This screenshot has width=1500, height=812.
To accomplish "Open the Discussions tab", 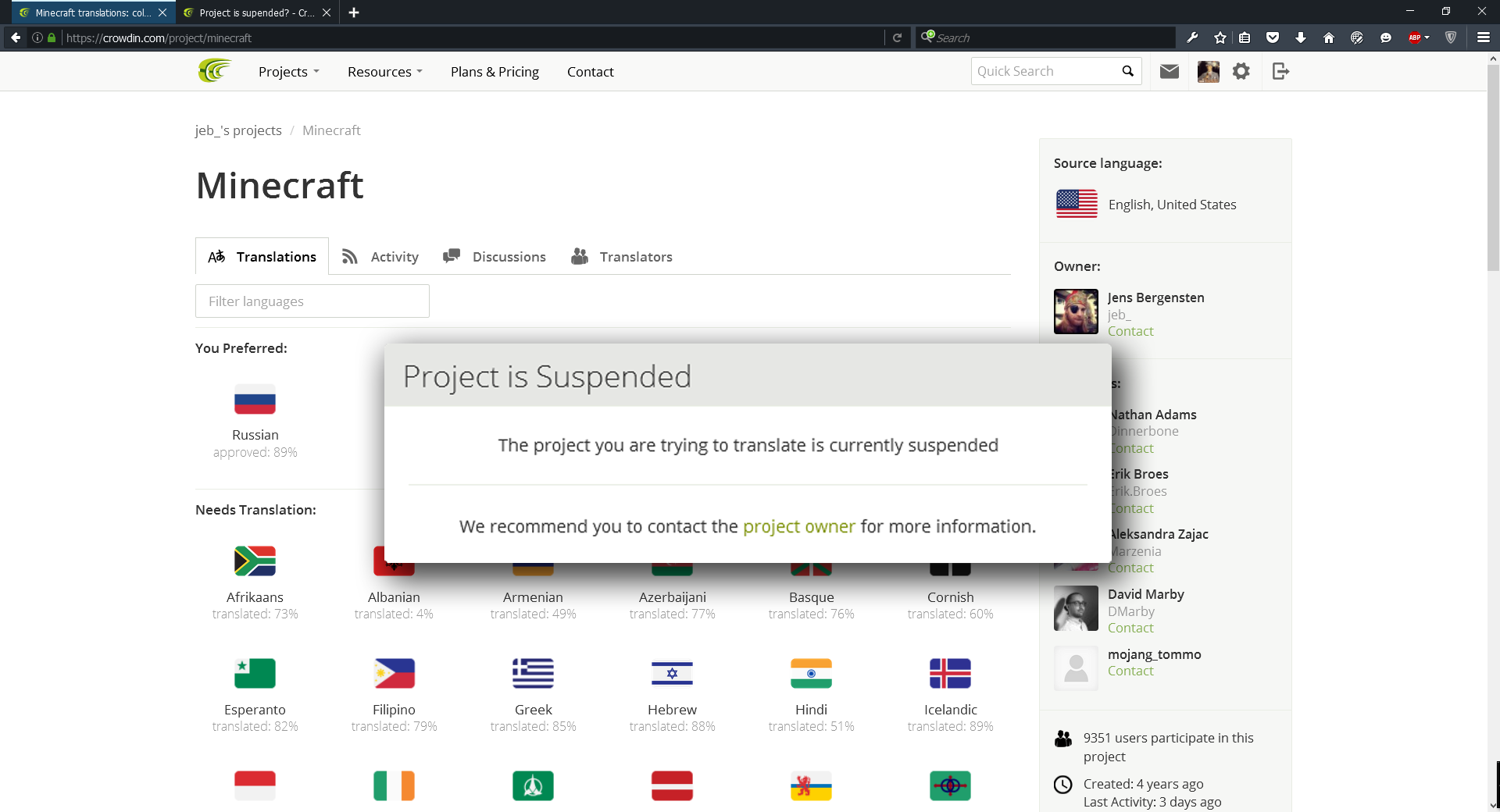I will point(495,257).
